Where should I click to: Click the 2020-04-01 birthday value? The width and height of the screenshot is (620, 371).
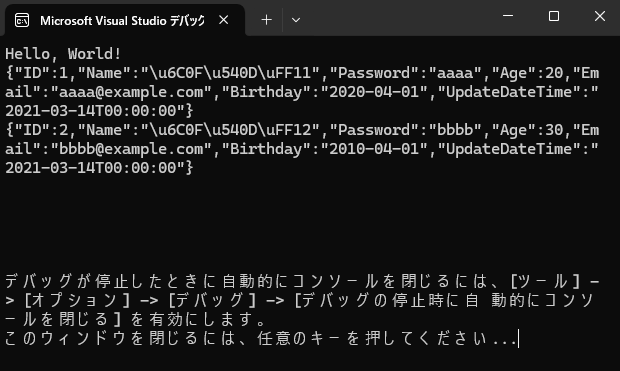[374, 92]
